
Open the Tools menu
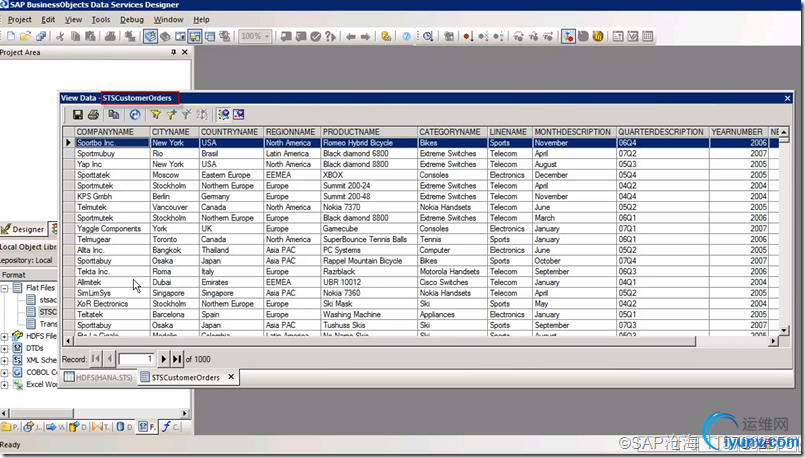click(101, 19)
